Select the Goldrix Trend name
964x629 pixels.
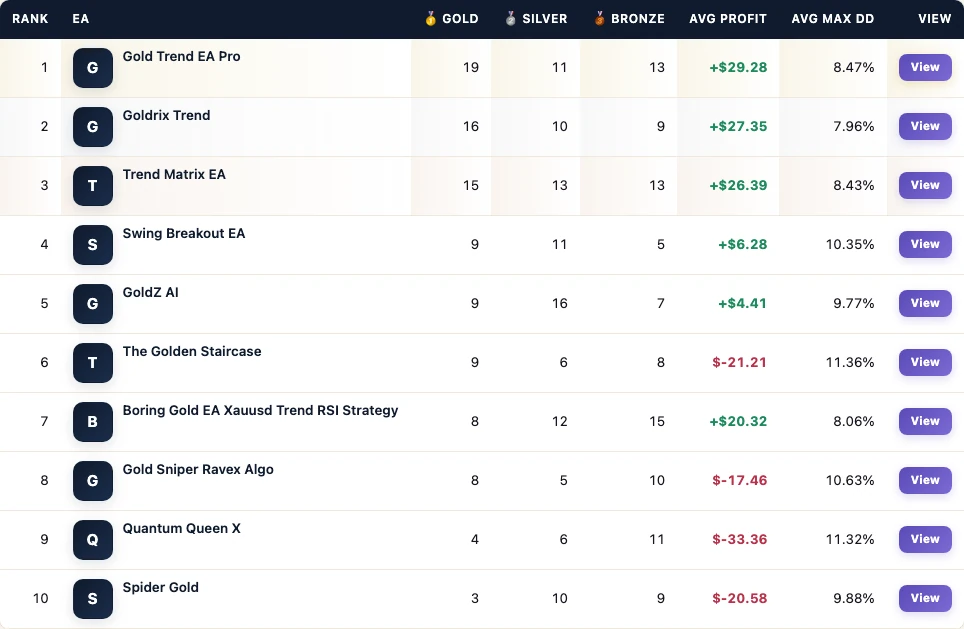(167, 116)
